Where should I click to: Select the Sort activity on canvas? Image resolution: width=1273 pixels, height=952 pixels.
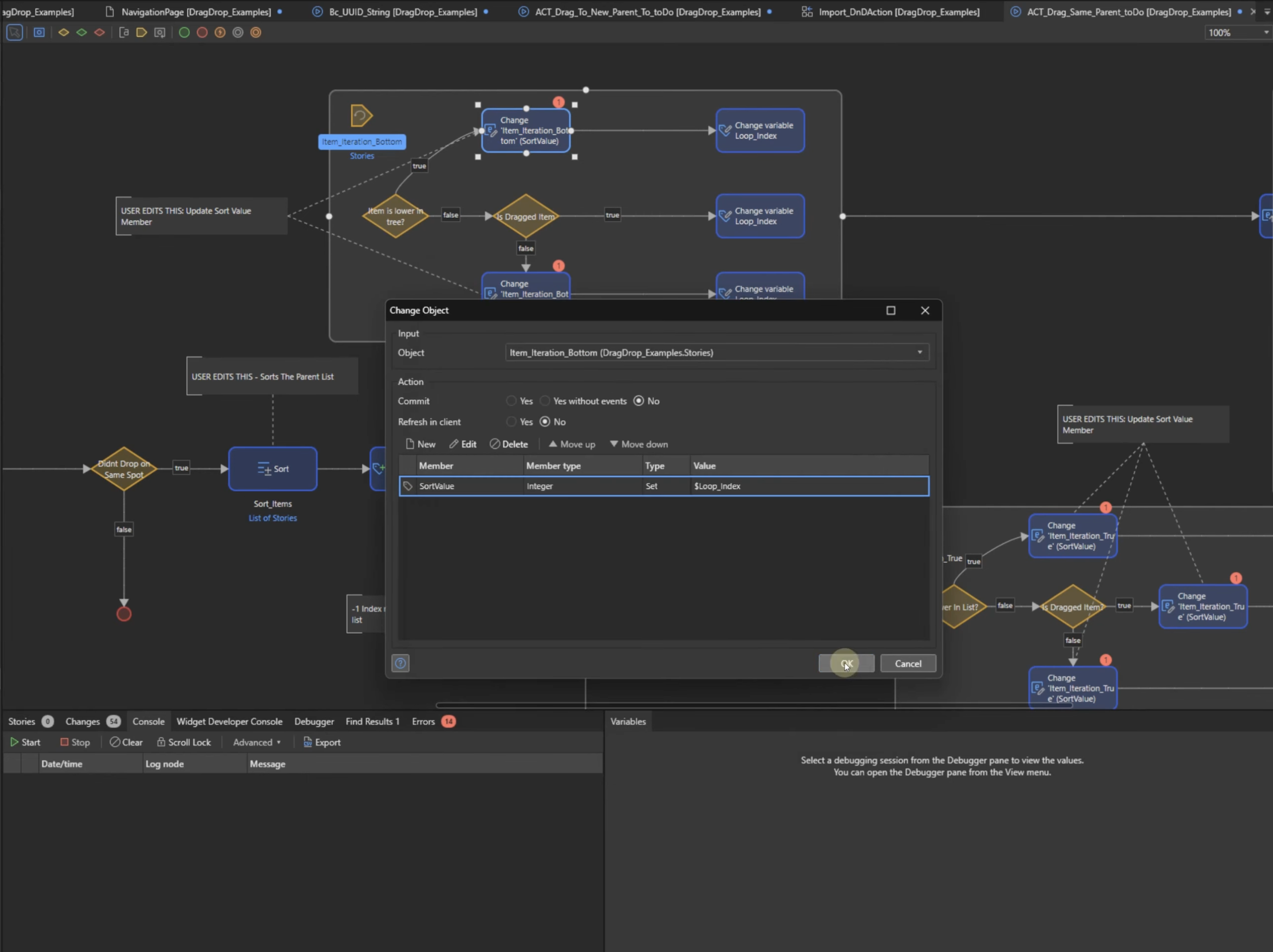pos(272,468)
